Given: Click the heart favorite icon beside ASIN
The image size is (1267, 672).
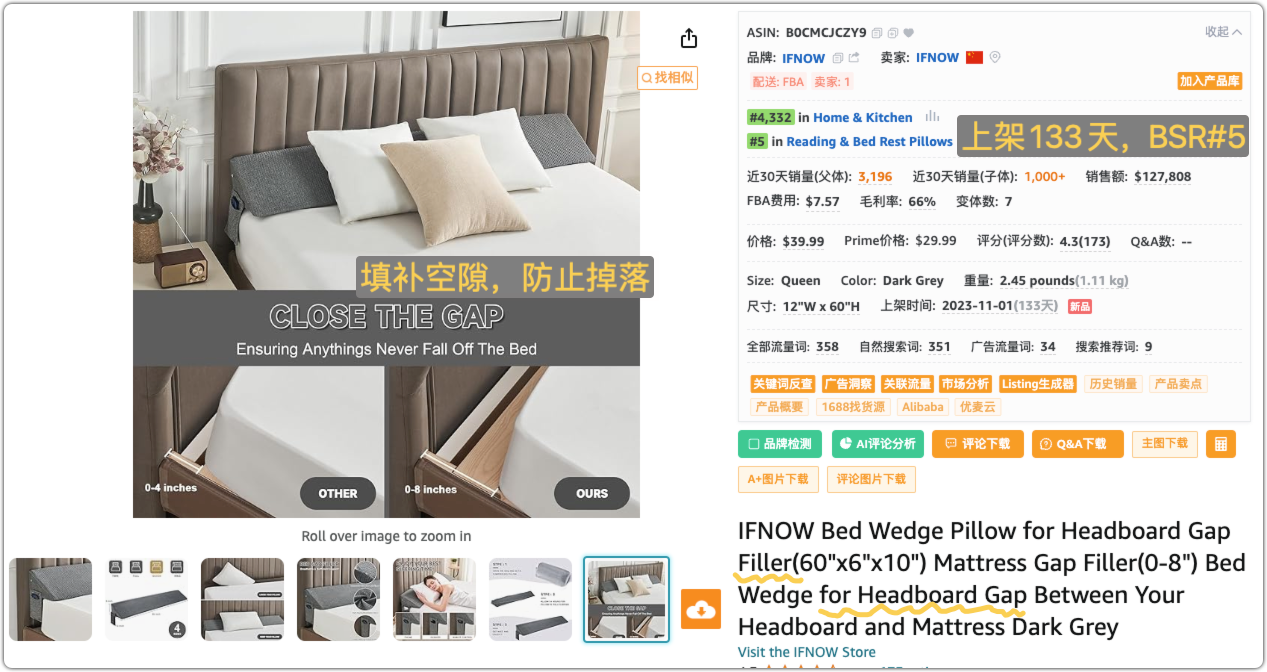Looking at the screenshot, I should click(908, 33).
